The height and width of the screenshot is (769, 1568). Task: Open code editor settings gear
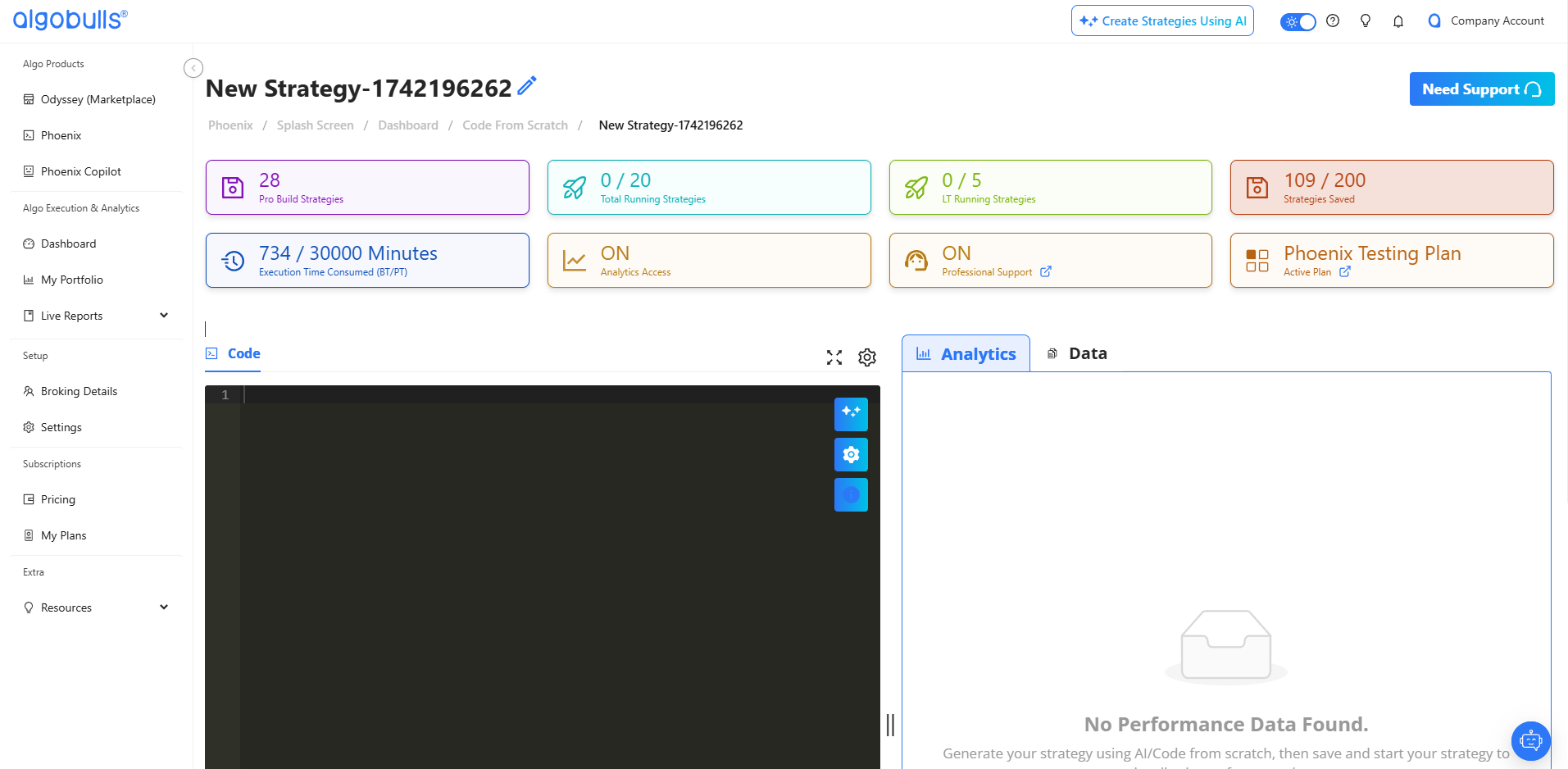(x=867, y=357)
